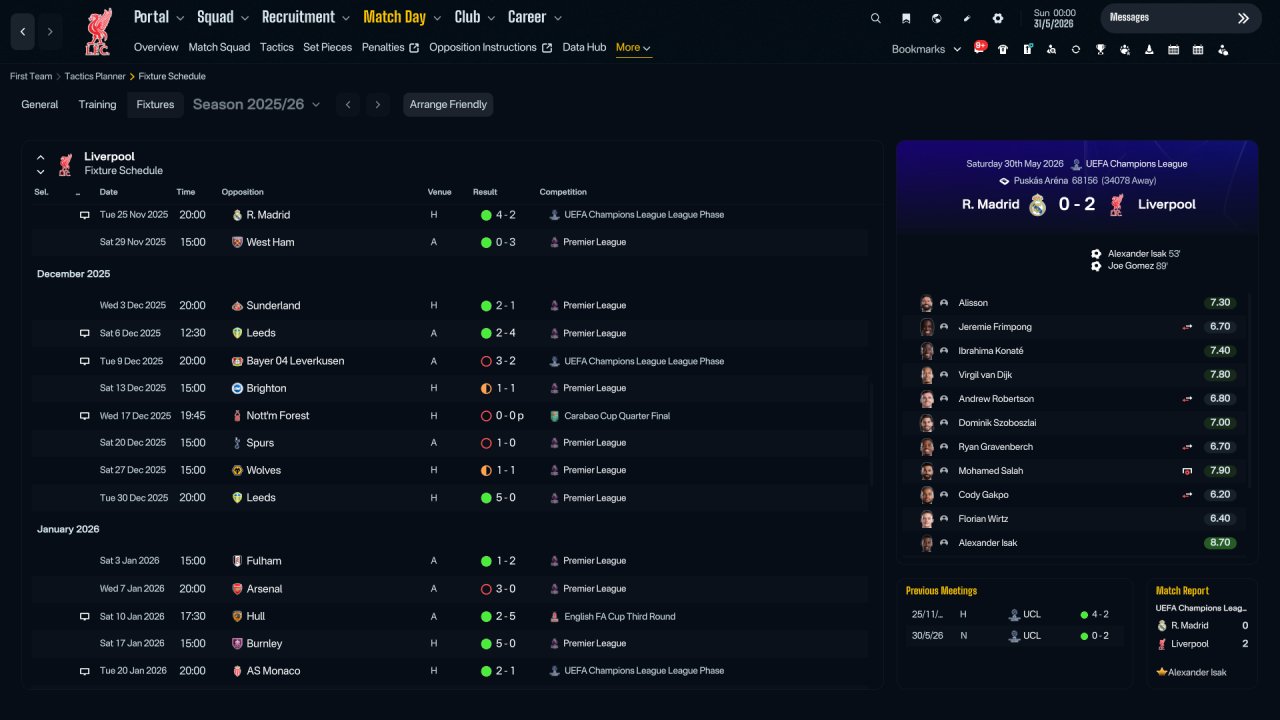Screen dimensions: 1280x720
Task: Open the Recruitment dropdown menu
Action: pos(306,17)
